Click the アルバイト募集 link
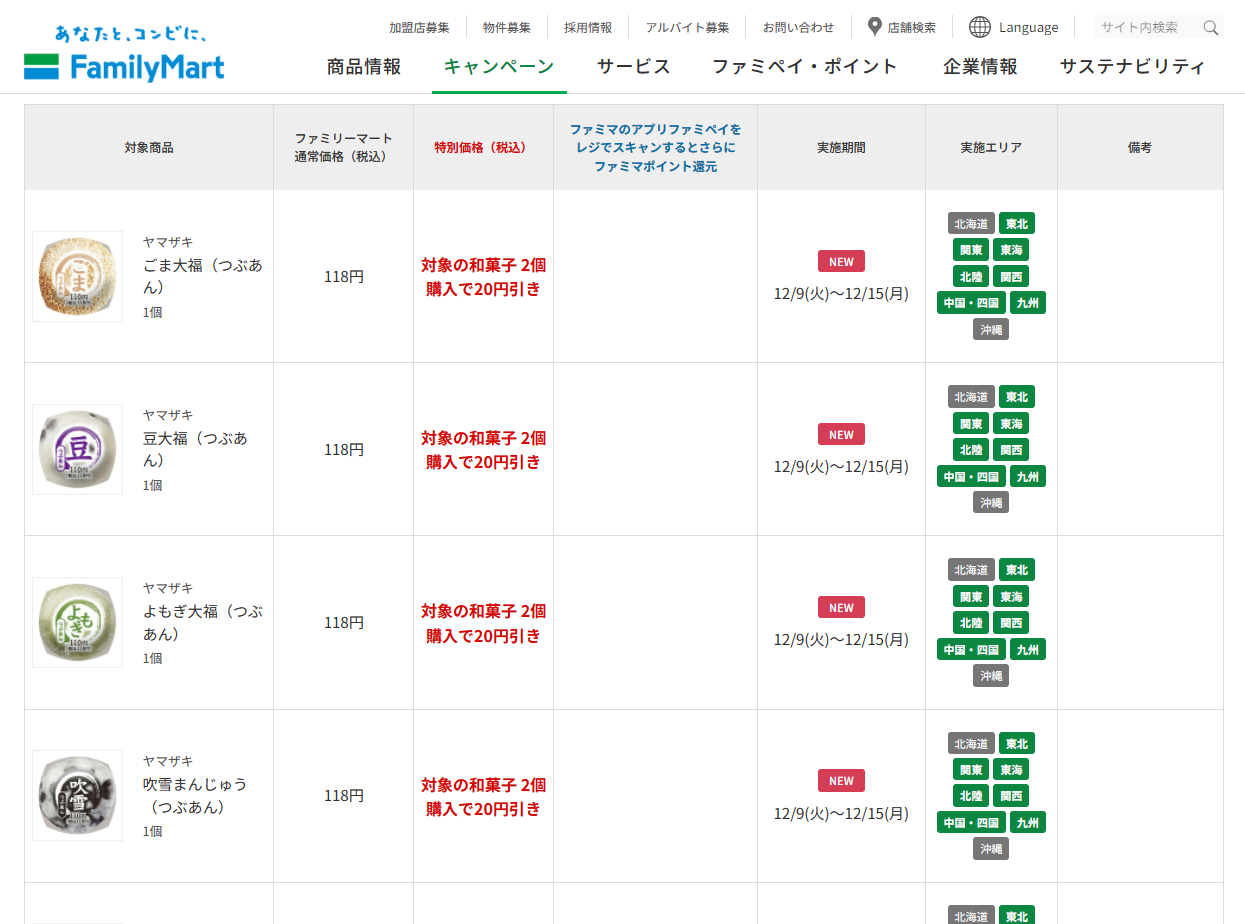This screenshot has height=924, width=1245. [687, 27]
